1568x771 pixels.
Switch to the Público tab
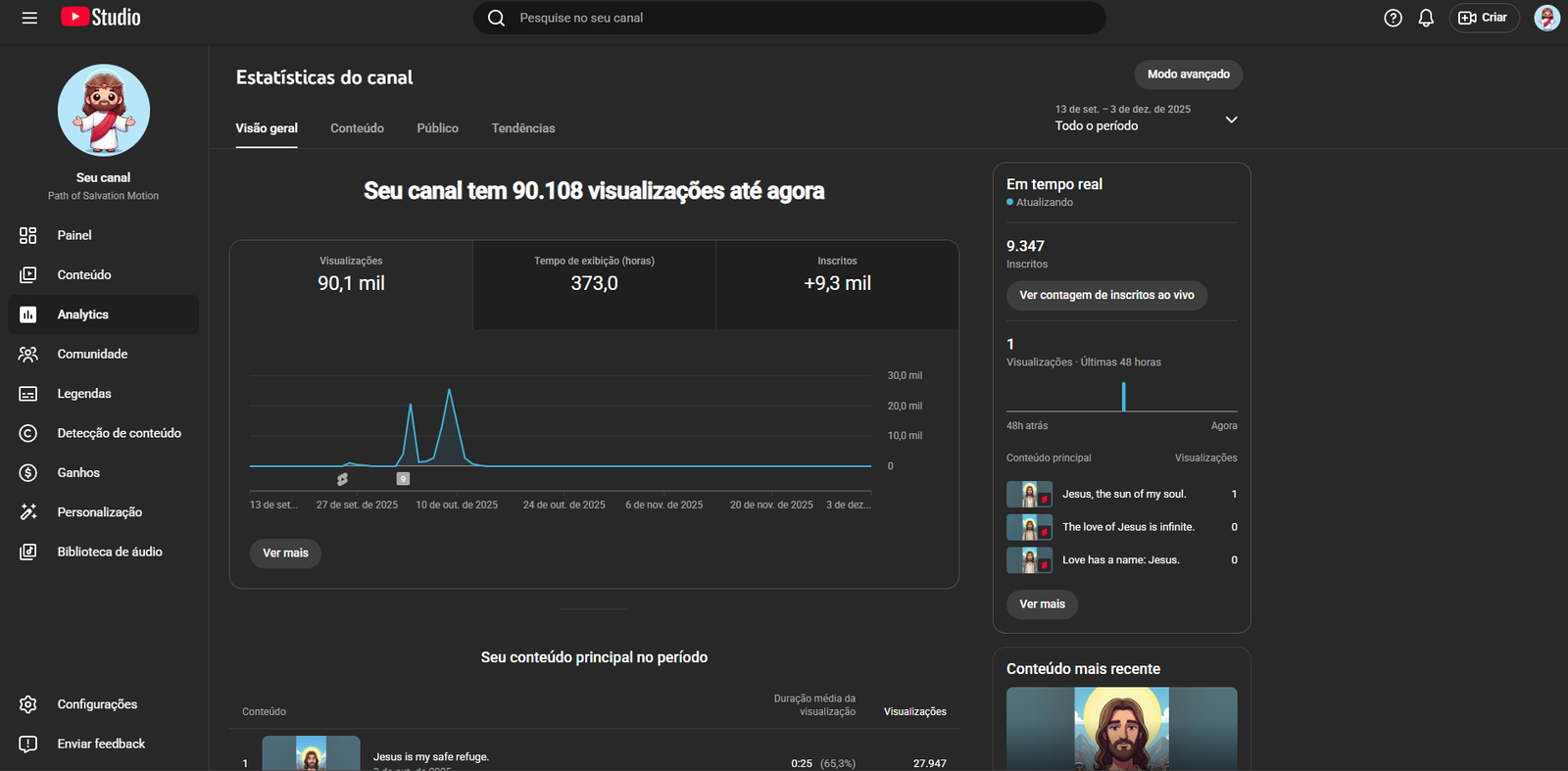[x=437, y=128]
